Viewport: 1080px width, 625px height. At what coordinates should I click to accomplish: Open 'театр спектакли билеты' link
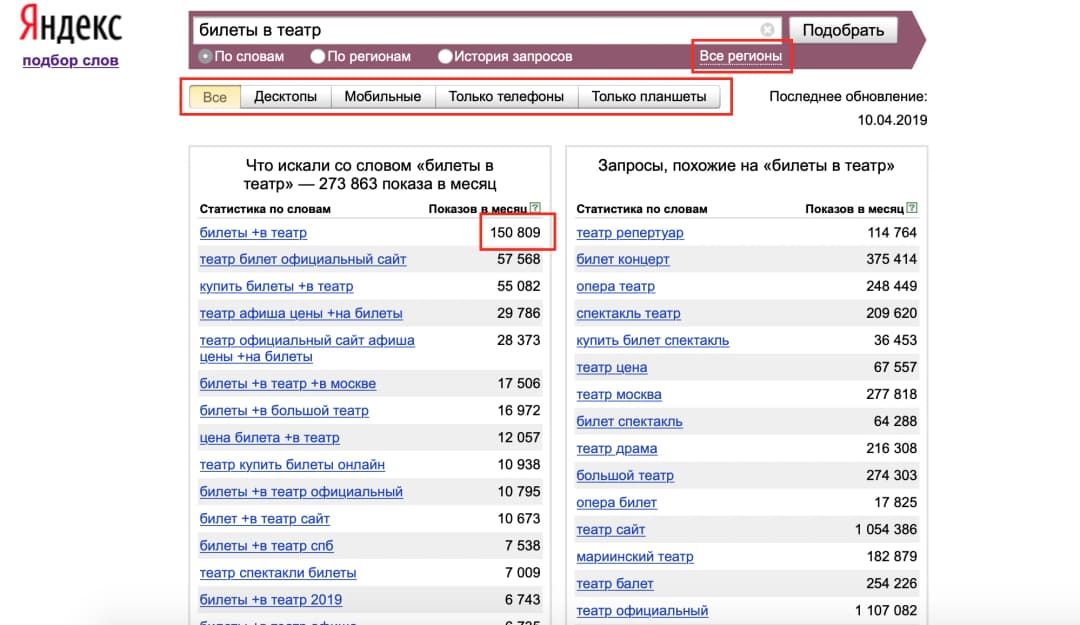coord(278,573)
